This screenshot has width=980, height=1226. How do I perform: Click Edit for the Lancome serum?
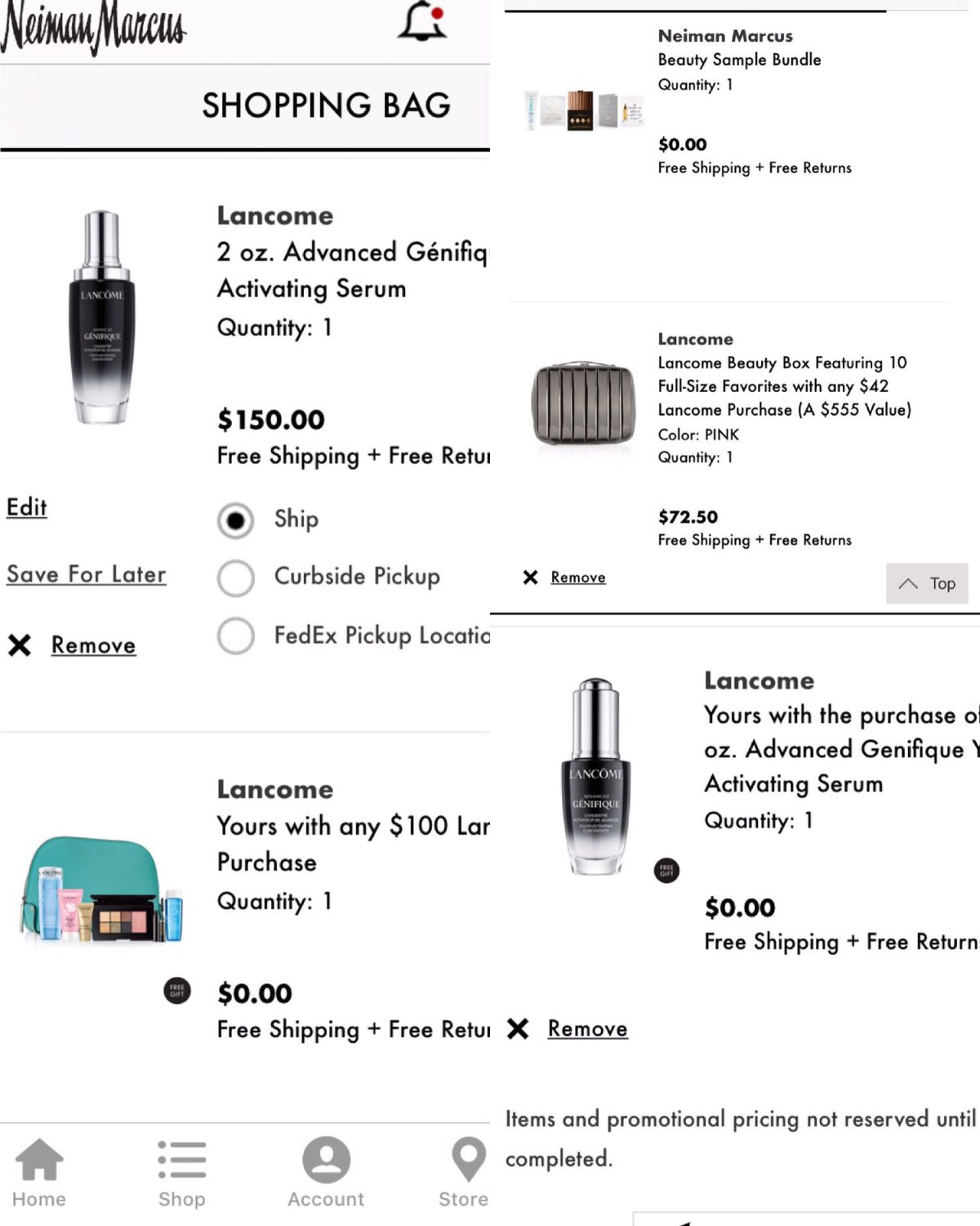(x=27, y=507)
